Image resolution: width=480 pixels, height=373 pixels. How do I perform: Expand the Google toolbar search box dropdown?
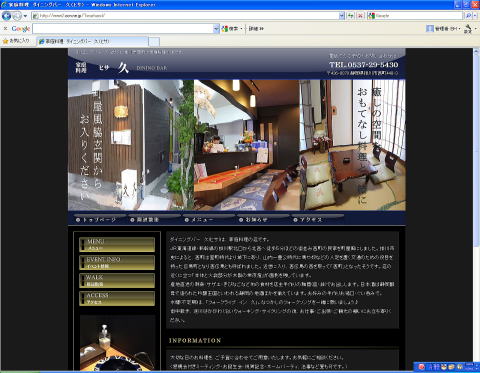216,29
